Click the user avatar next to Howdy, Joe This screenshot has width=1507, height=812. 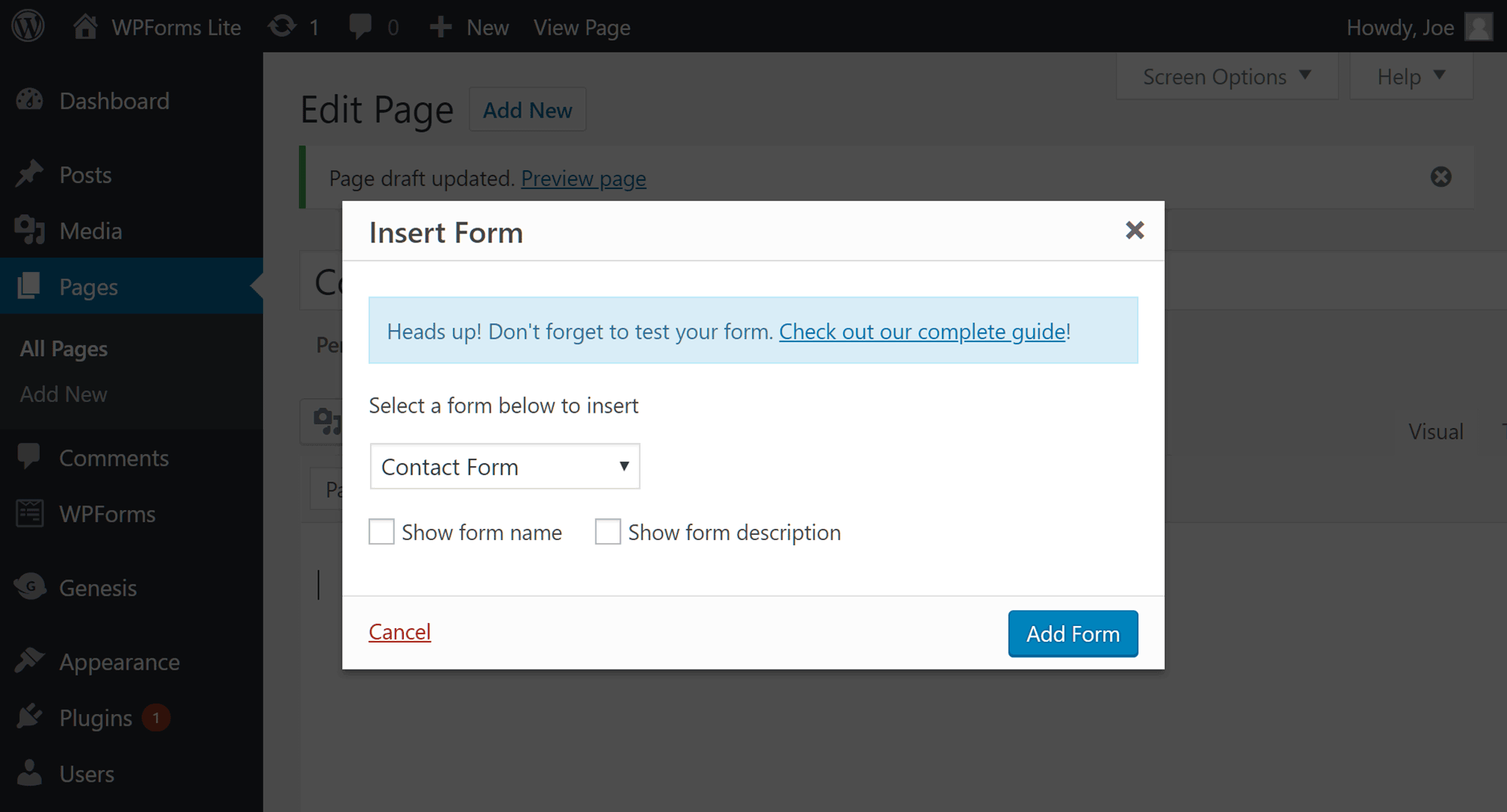(x=1478, y=27)
